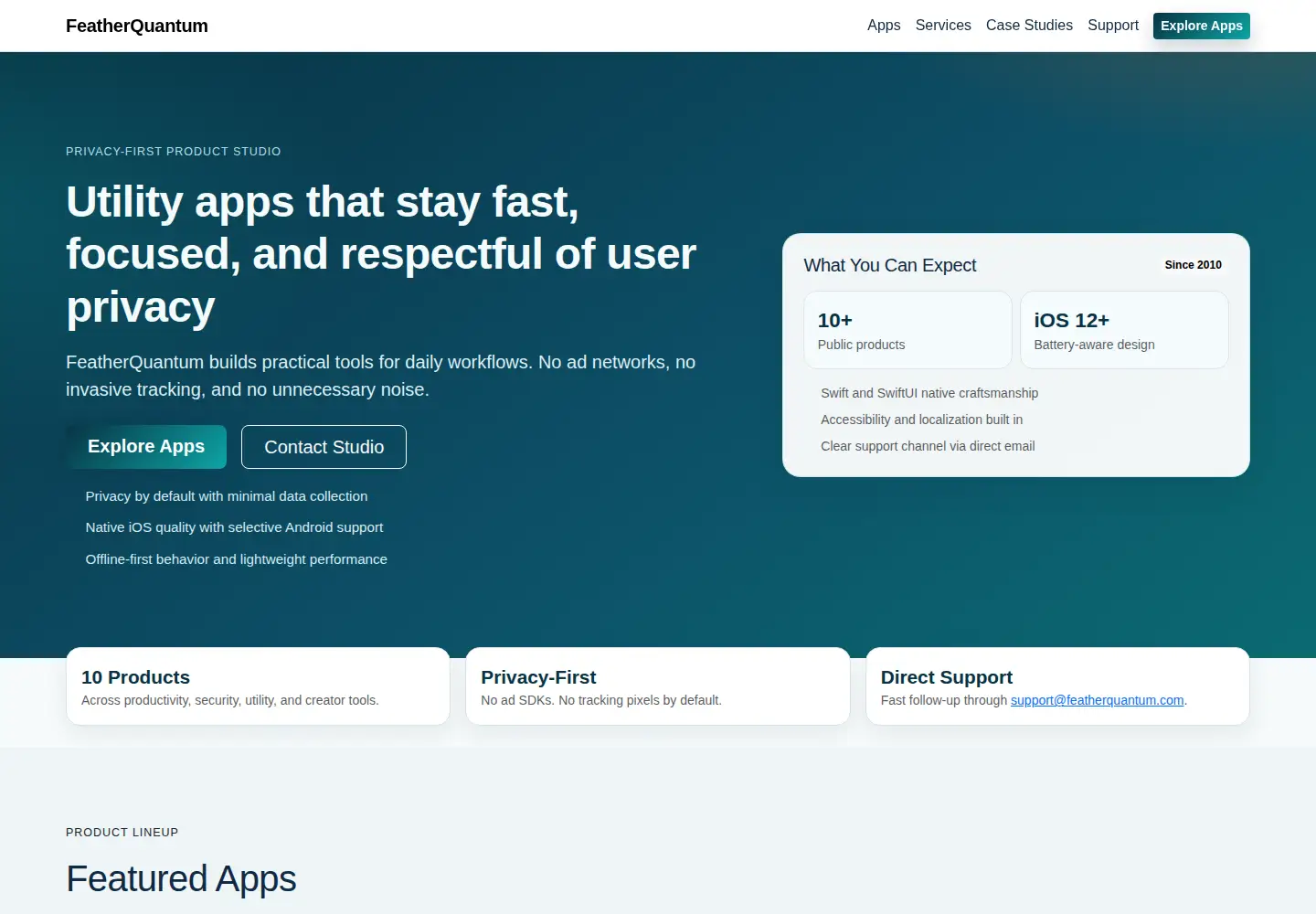The width and height of the screenshot is (1316, 914).
Task: Click the iOS 12+ Battery-aware design card
Action: pos(1124,330)
